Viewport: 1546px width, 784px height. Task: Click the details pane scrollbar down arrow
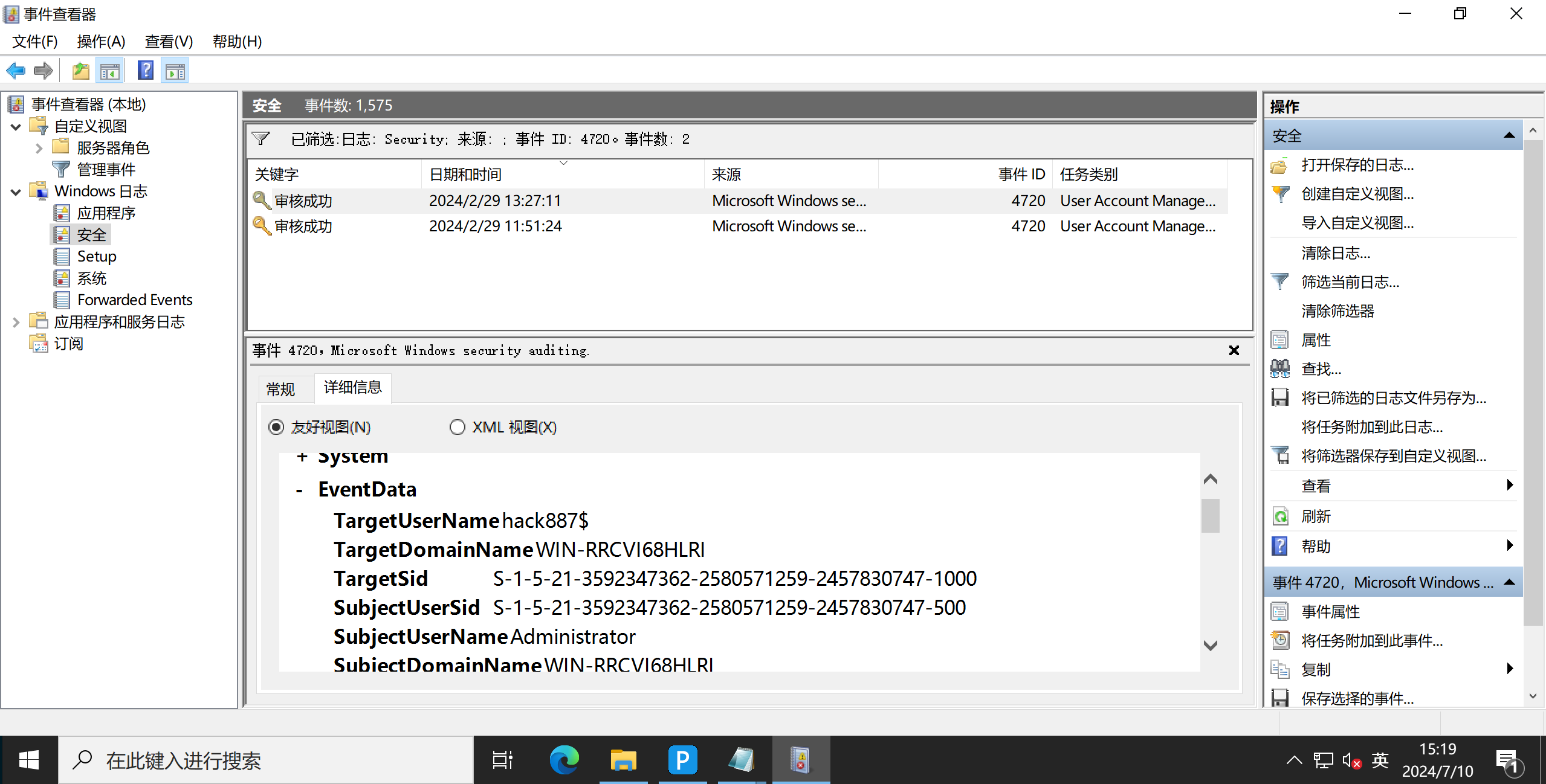coord(1210,645)
